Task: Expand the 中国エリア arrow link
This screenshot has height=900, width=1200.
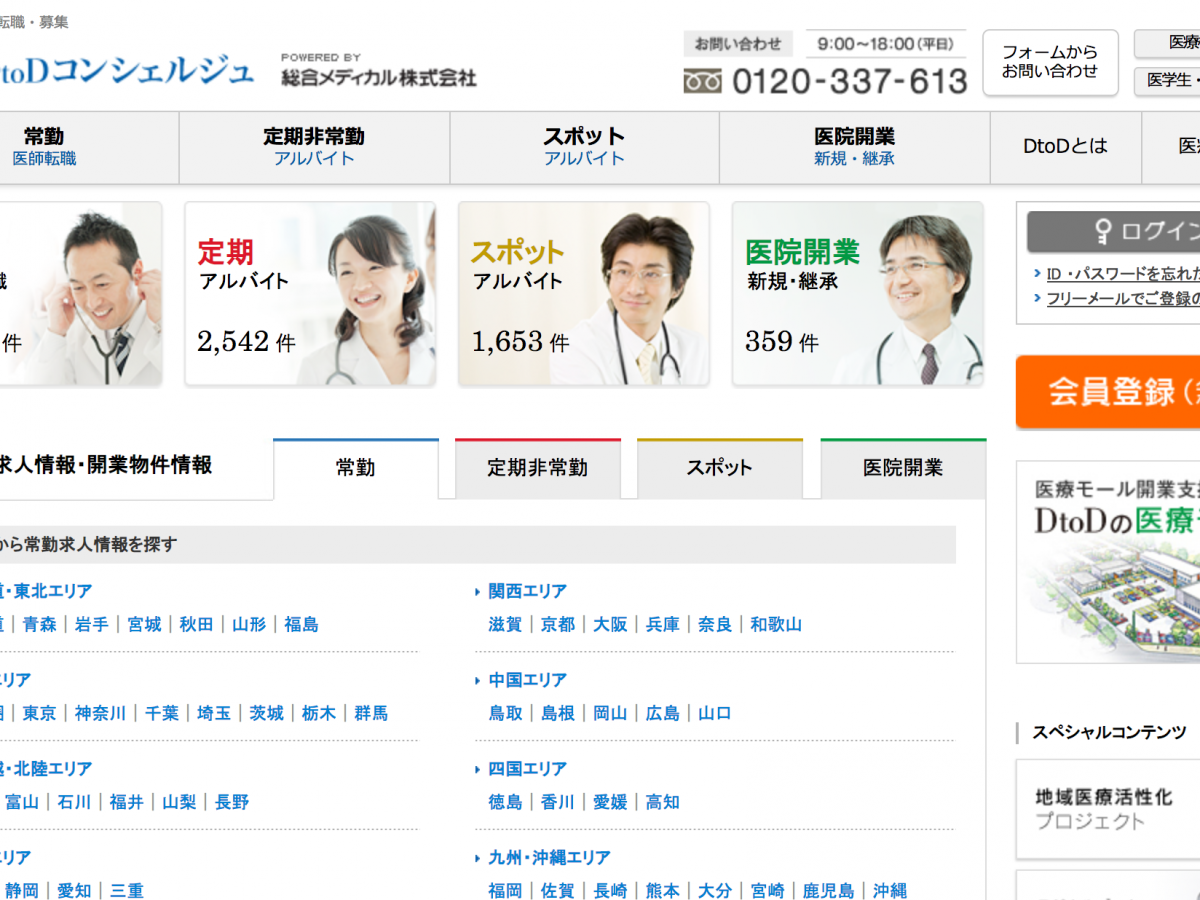Action: pos(478,681)
